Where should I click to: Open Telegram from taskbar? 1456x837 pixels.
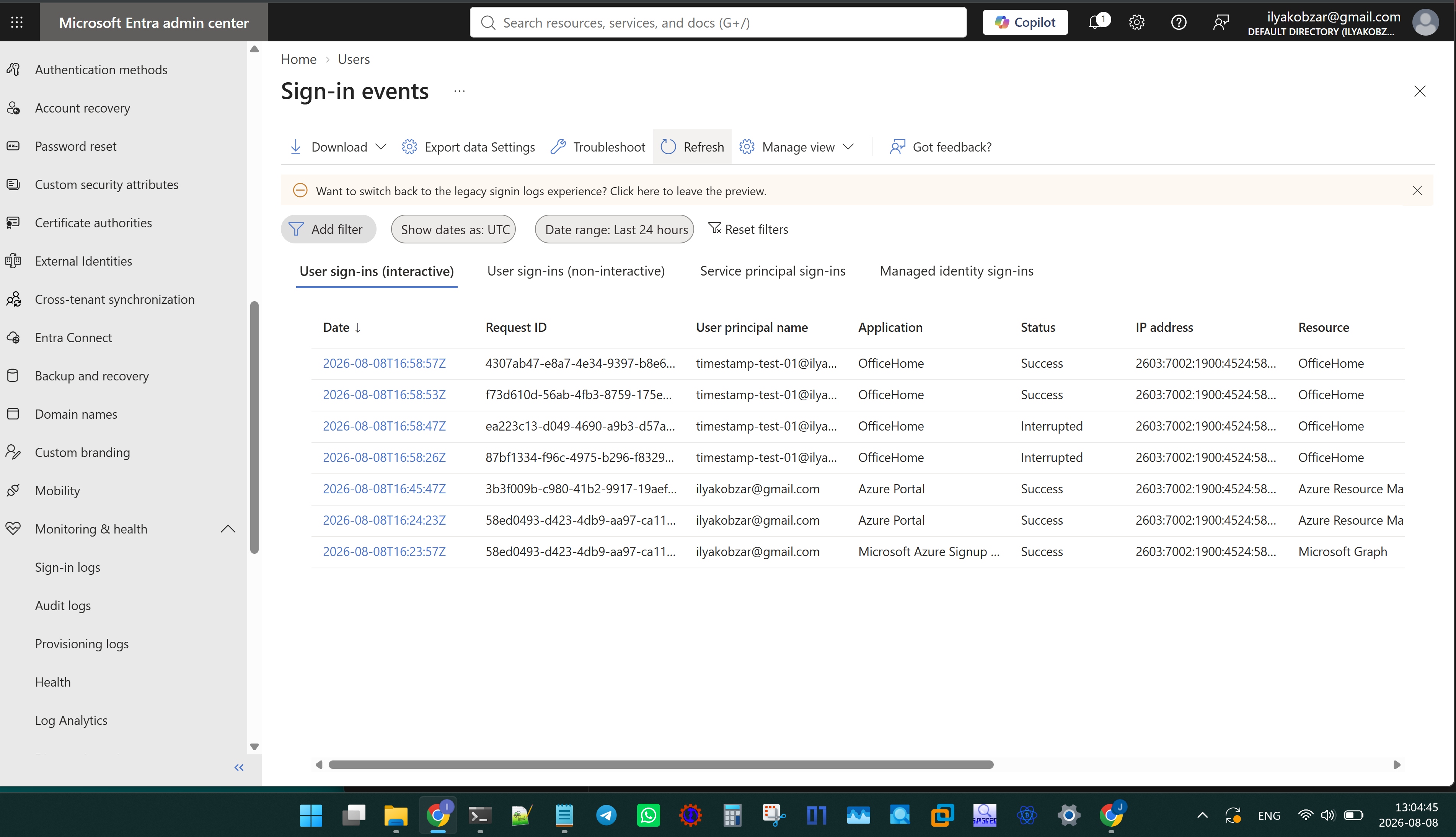coord(606,815)
